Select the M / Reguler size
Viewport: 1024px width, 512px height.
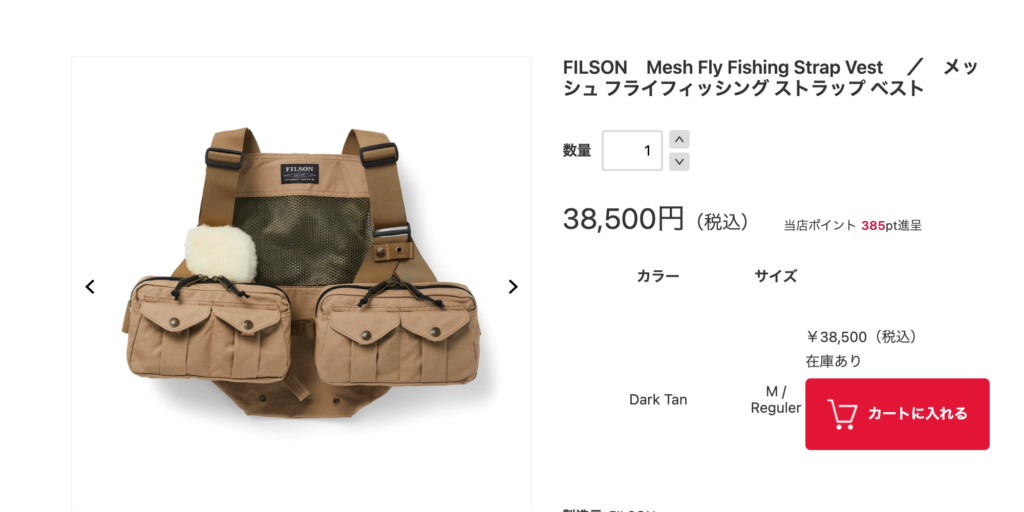coord(775,399)
